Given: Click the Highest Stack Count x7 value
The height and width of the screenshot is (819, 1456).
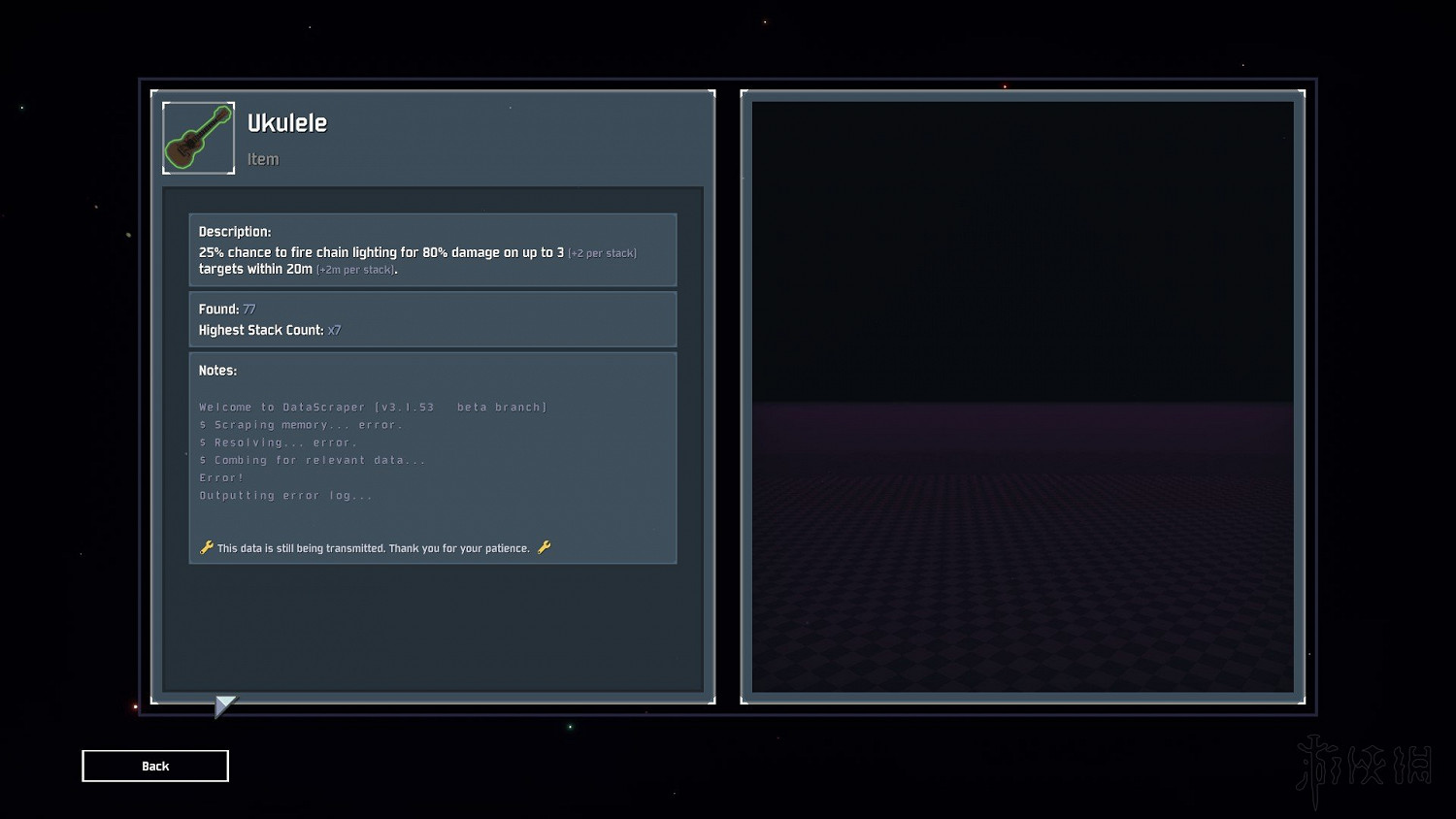Looking at the screenshot, I should pos(334,331).
